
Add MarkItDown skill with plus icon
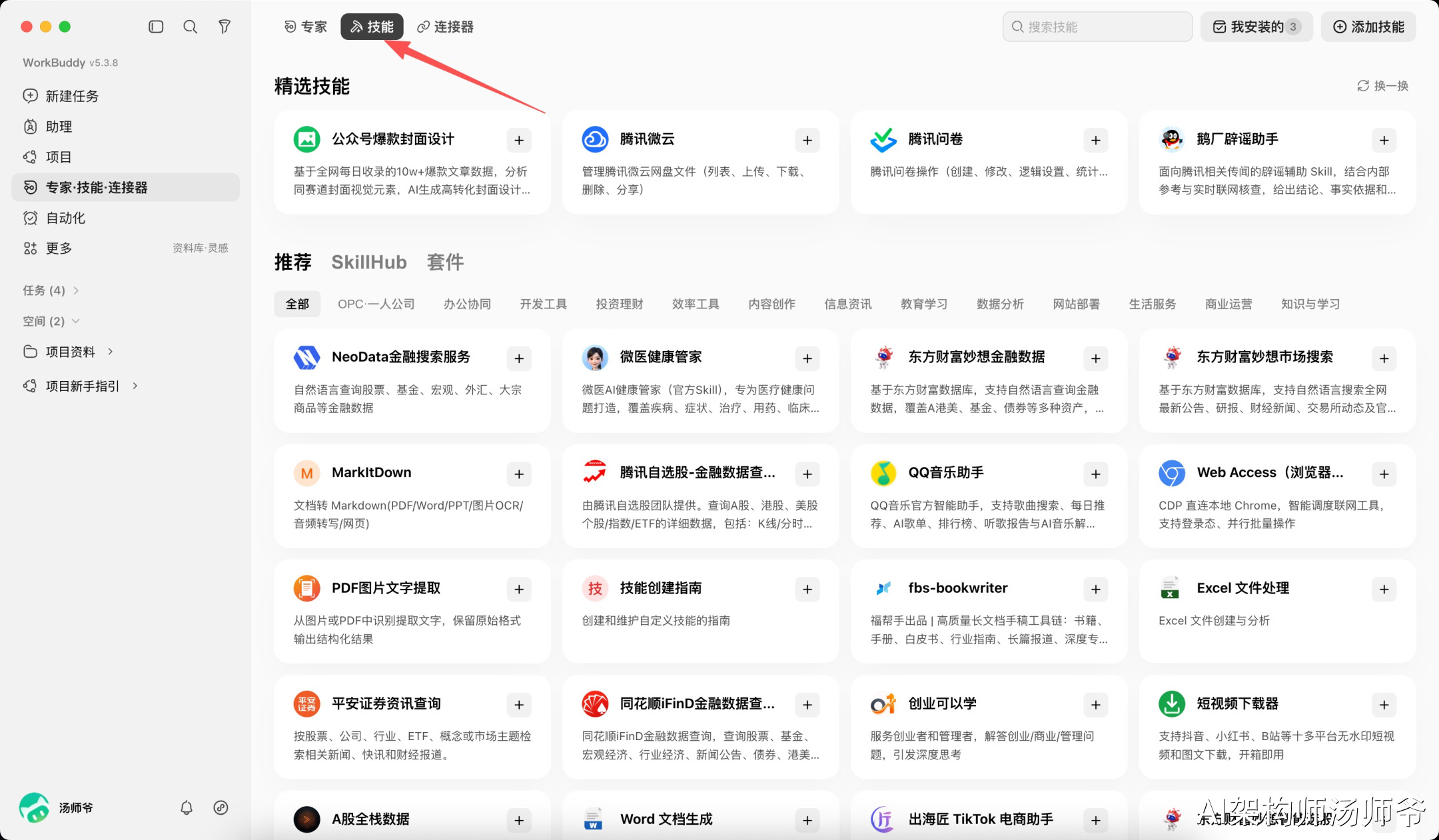pos(519,474)
